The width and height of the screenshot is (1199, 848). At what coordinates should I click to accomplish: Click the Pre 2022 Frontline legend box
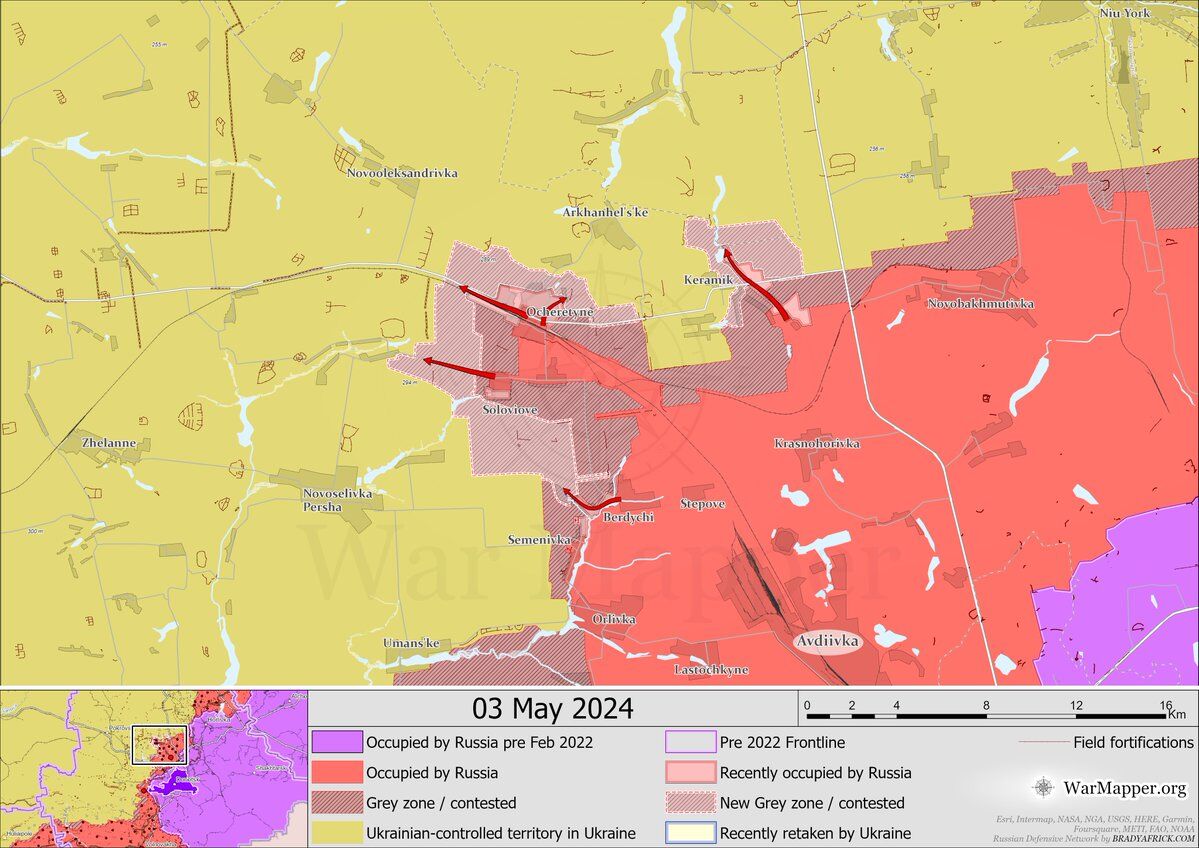tap(690, 743)
